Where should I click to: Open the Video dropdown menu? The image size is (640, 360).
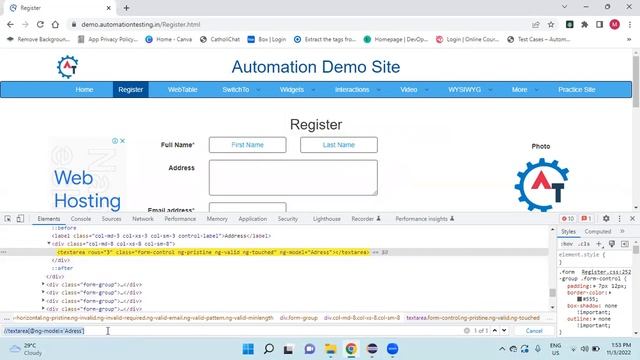[414, 90]
